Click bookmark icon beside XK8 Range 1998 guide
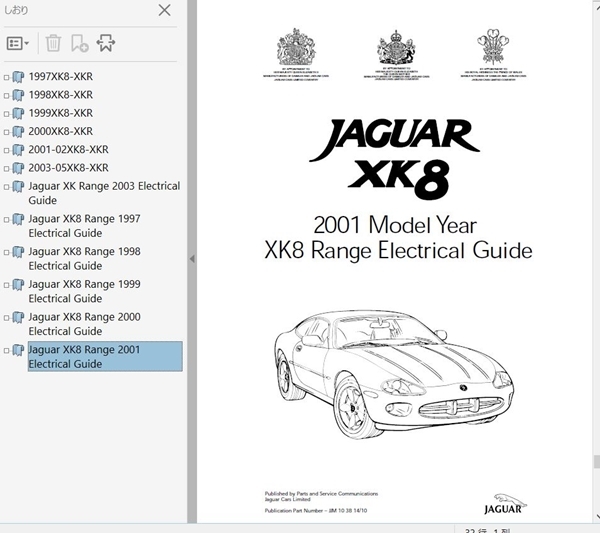The height and width of the screenshot is (533, 600). tap(18, 252)
